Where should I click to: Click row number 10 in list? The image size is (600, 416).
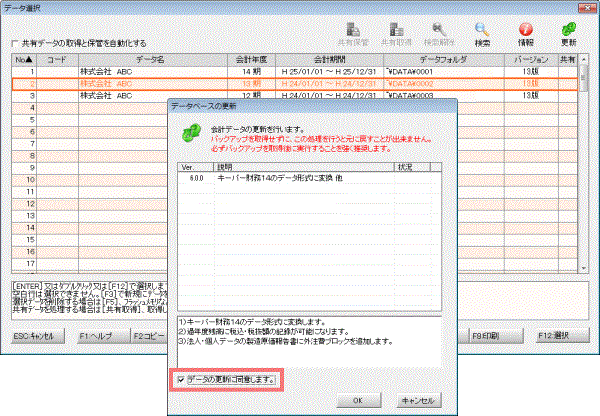(x=24, y=179)
